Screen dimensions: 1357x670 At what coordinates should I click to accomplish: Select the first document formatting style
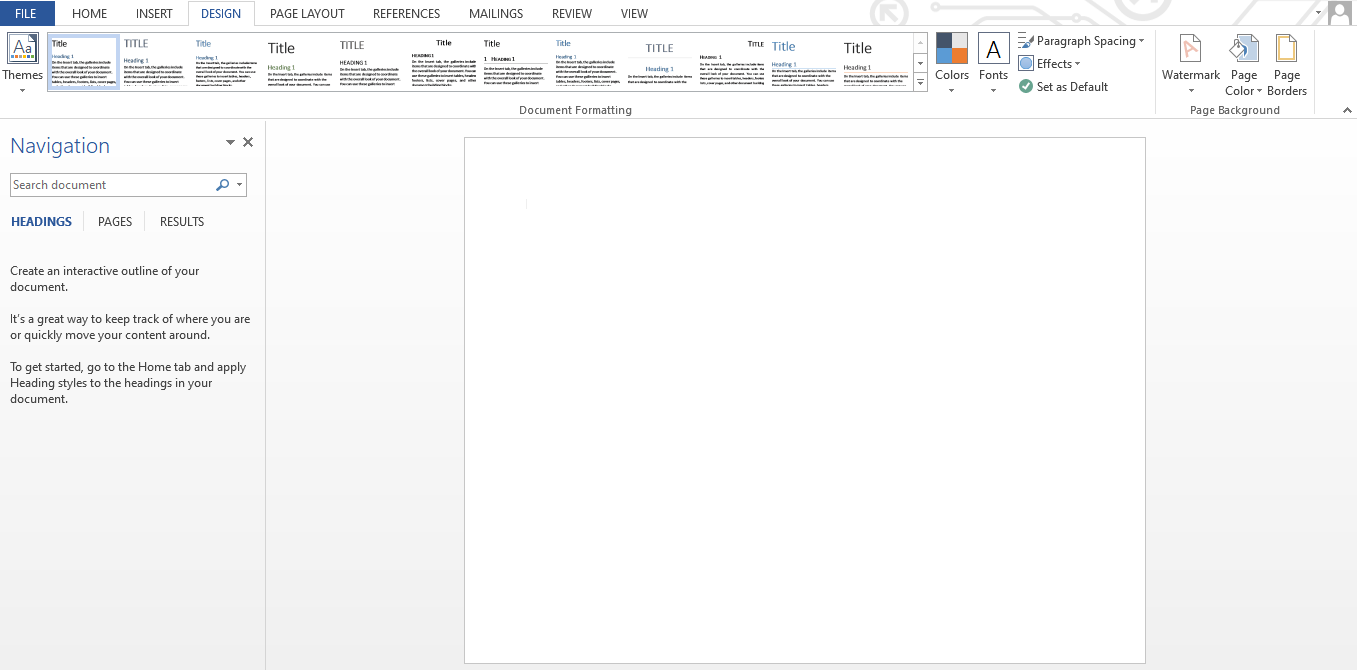83,62
